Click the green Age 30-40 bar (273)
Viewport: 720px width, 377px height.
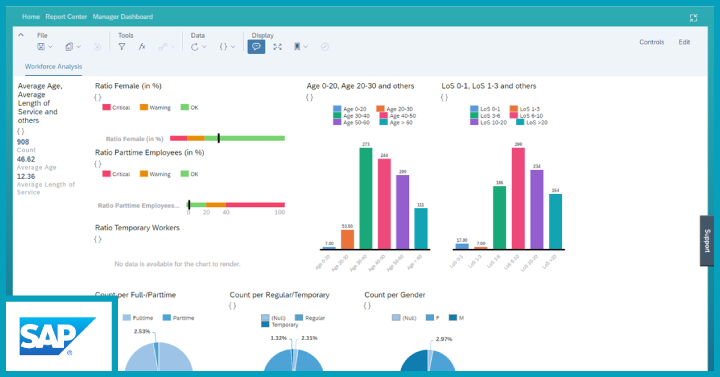pyautogui.click(x=366, y=198)
